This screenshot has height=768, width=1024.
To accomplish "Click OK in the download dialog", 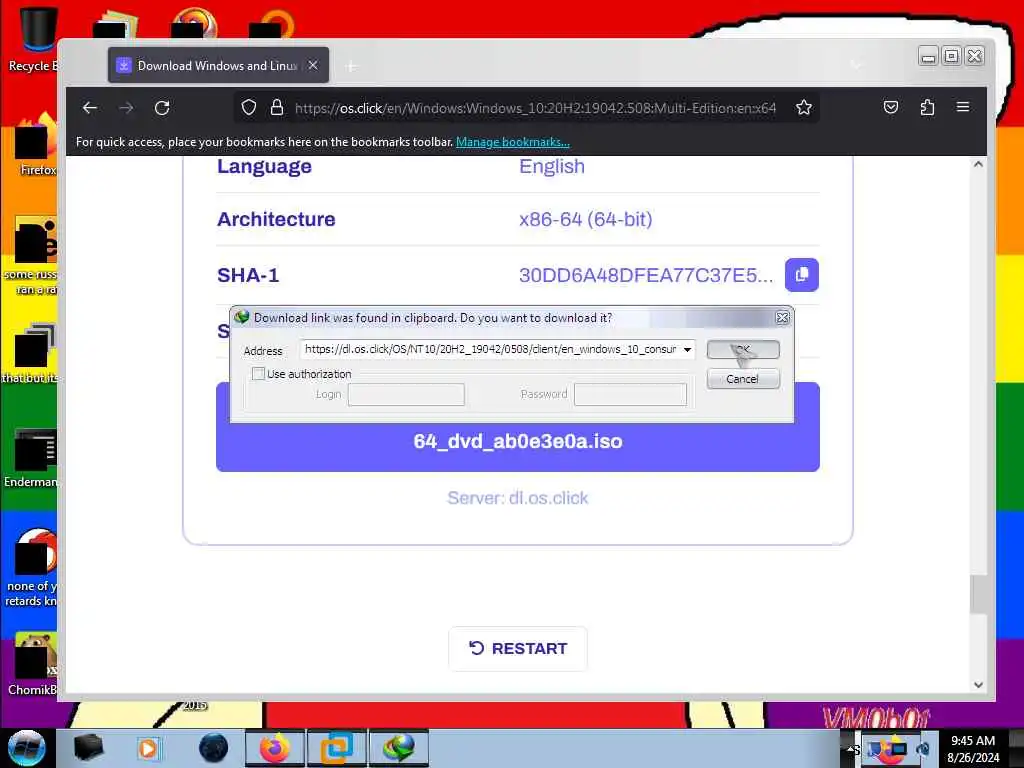I will 743,349.
